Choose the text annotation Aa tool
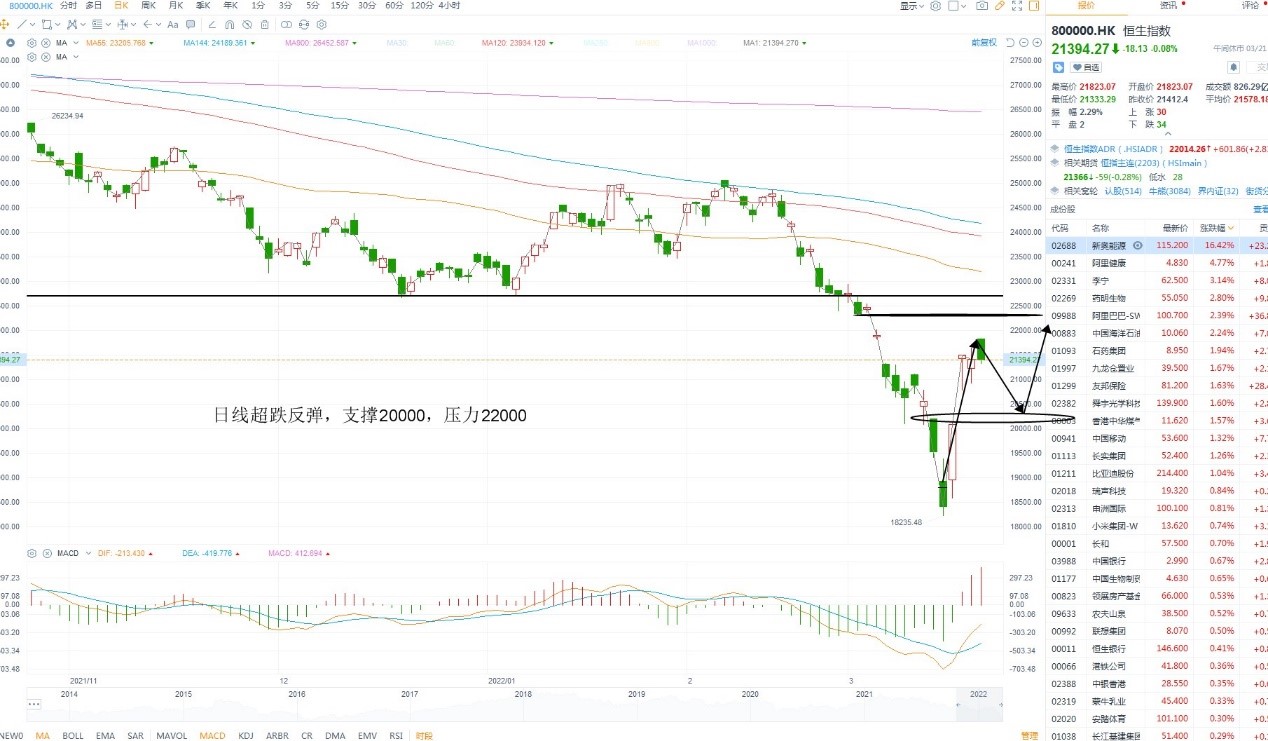The height and width of the screenshot is (741, 1268). point(172,24)
